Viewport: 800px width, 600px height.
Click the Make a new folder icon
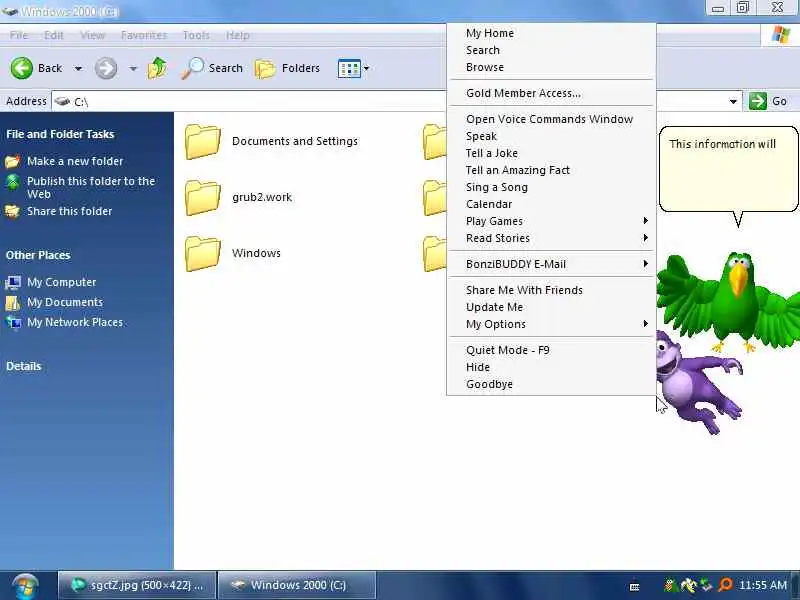pos(12,162)
